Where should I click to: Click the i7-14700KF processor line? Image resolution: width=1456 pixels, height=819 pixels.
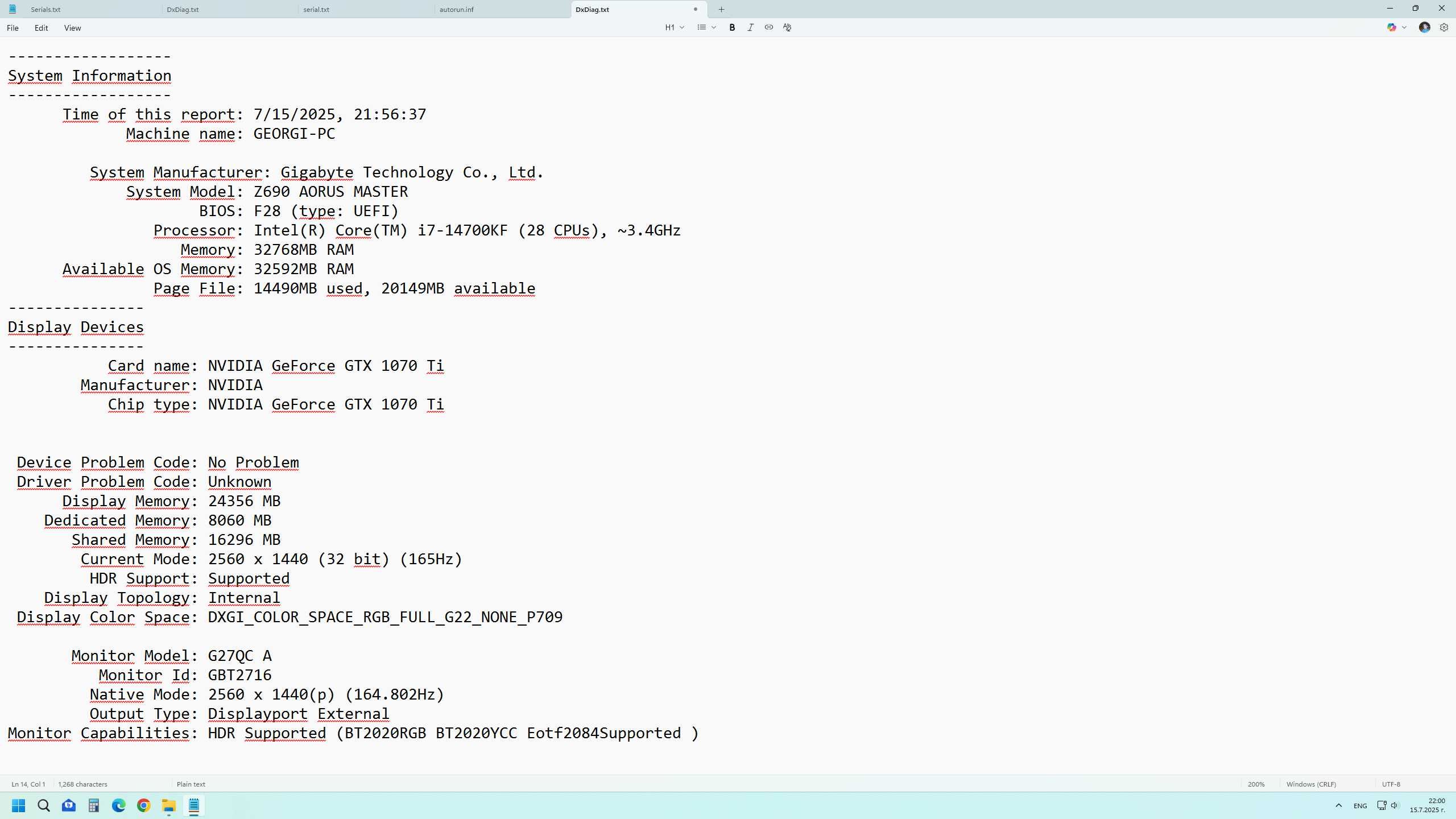click(x=417, y=230)
